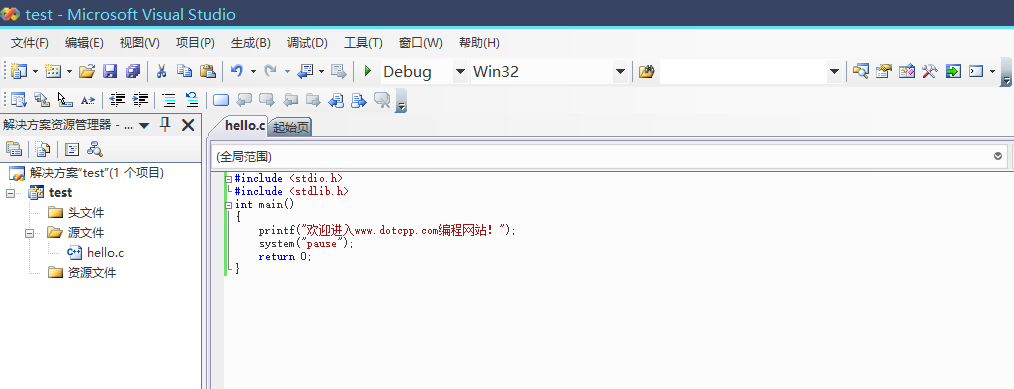This screenshot has width=1014, height=389.
Task: Click the Save All icon
Action: point(133,71)
